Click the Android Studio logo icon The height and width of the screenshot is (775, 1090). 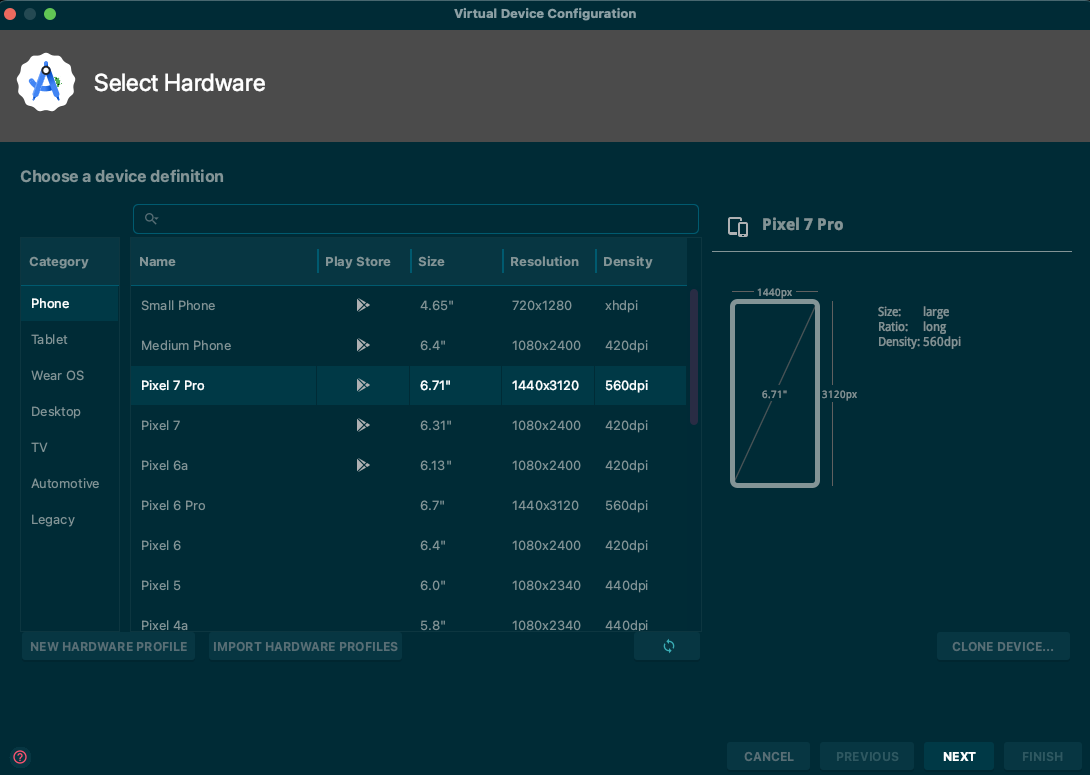(46, 83)
